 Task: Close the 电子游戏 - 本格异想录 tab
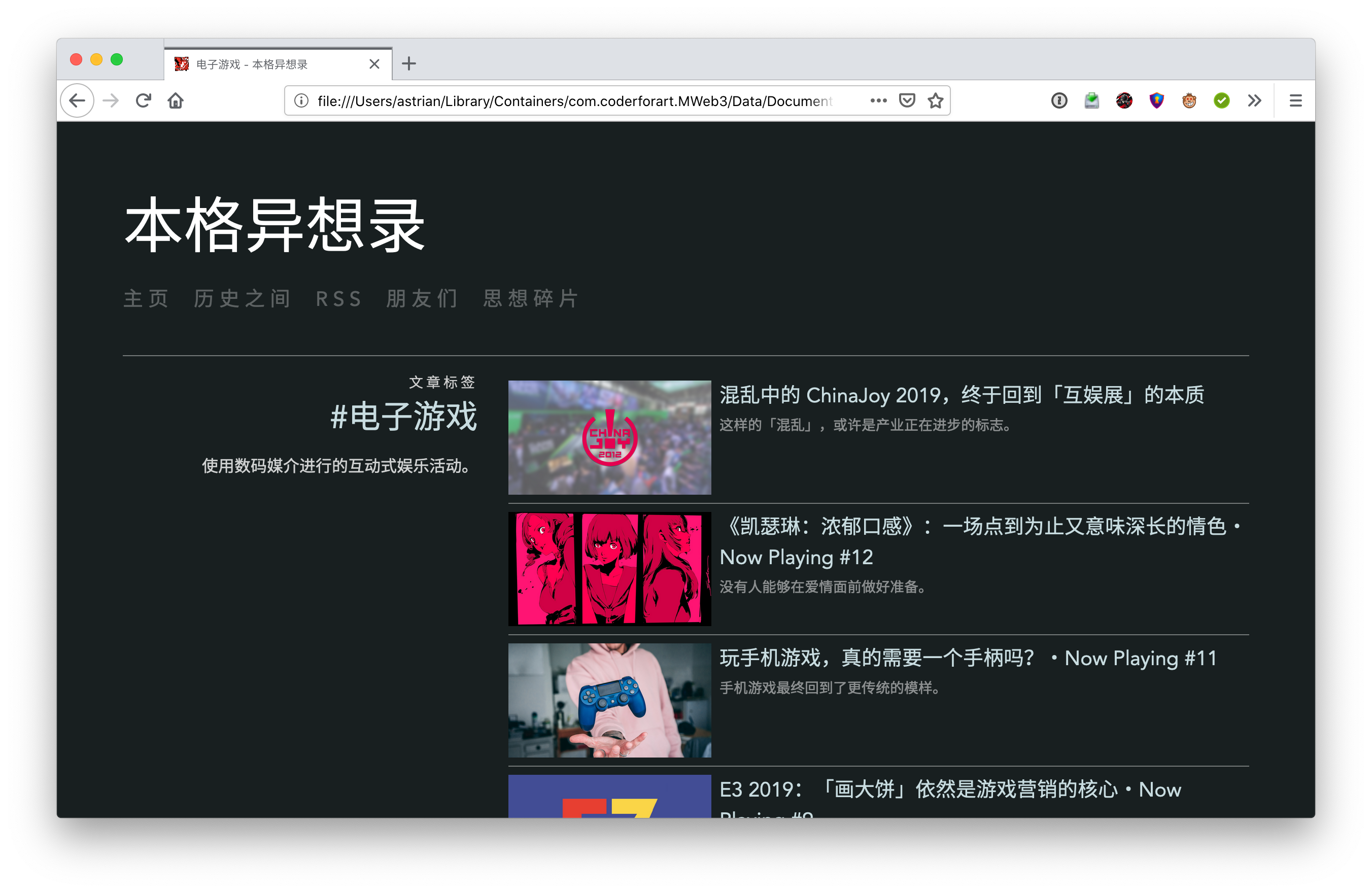(374, 64)
